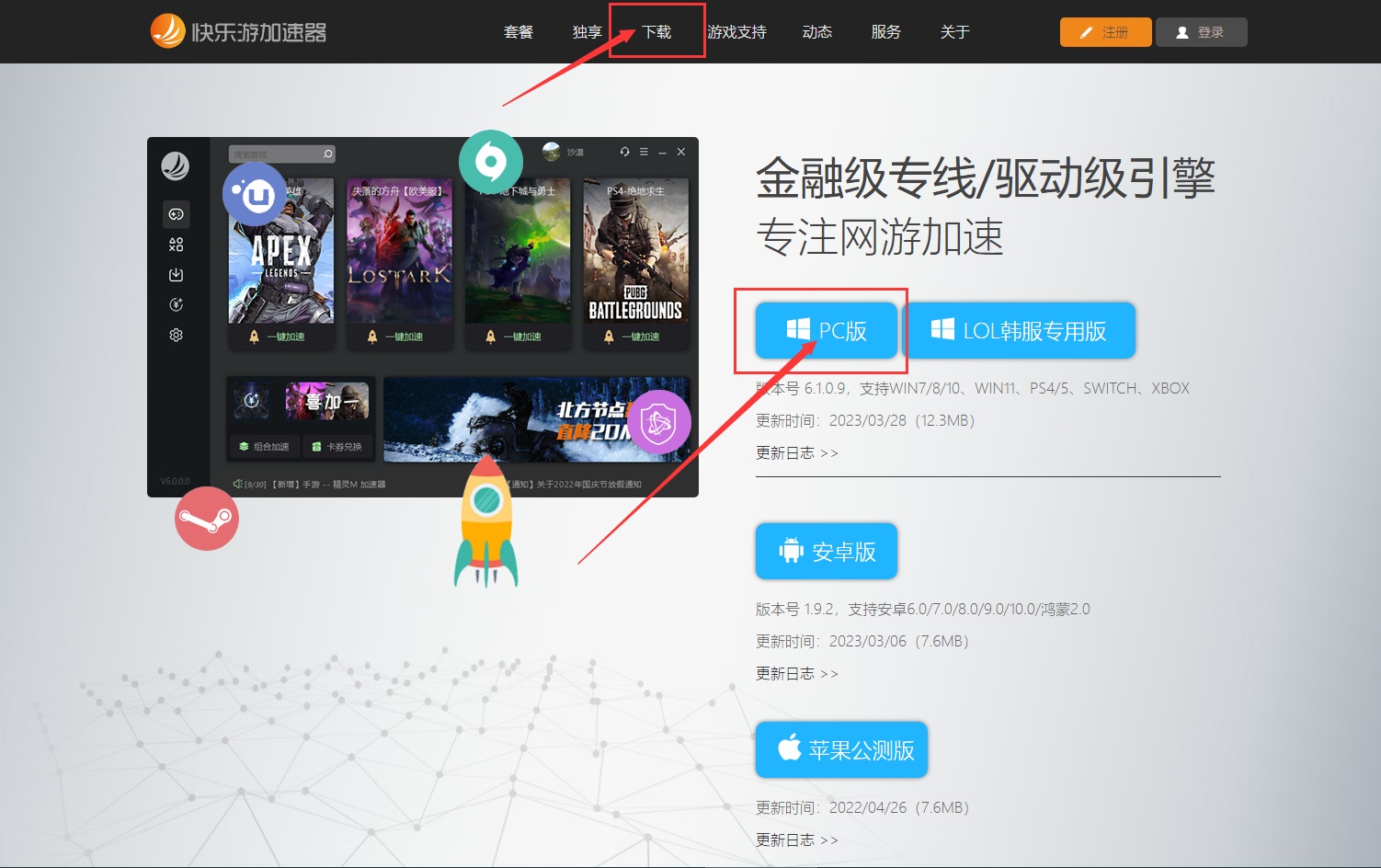
Task: Click the 卡券兑换 button in preview
Action: (337, 446)
